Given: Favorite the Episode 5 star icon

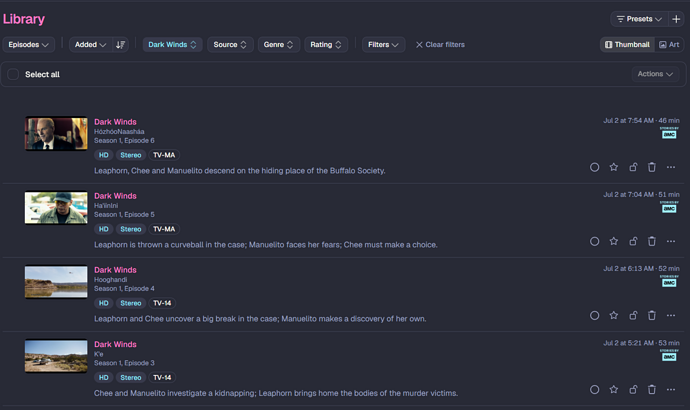Looking at the screenshot, I should coord(613,241).
